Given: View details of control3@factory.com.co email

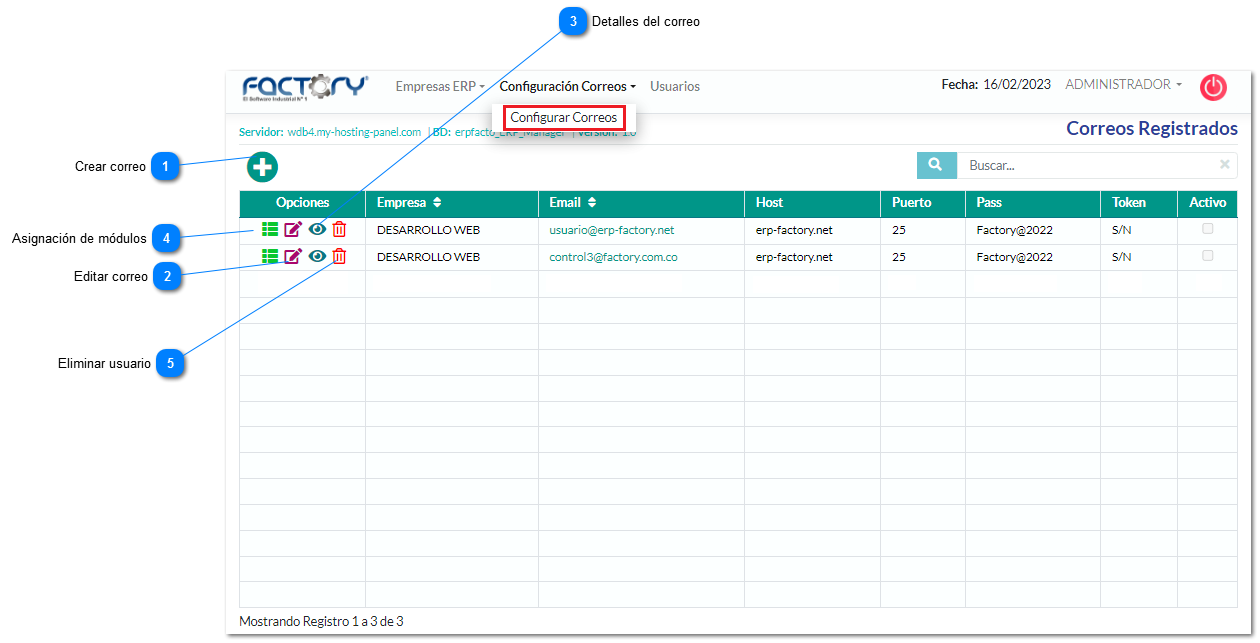Looking at the screenshot, I should pyautogui.click(x=317, y=257).
